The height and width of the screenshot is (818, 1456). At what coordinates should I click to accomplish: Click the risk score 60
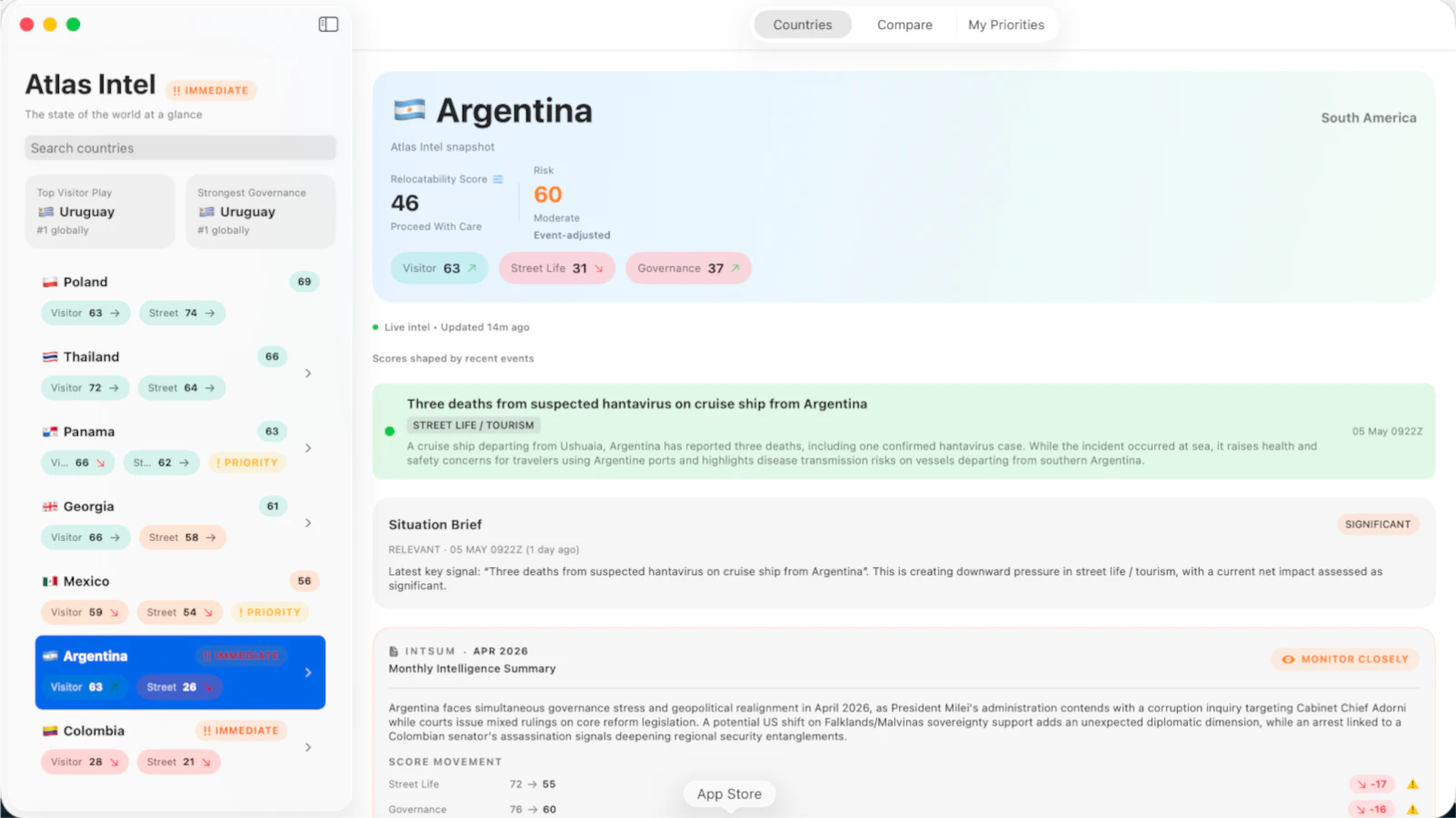tap(548, 195)
